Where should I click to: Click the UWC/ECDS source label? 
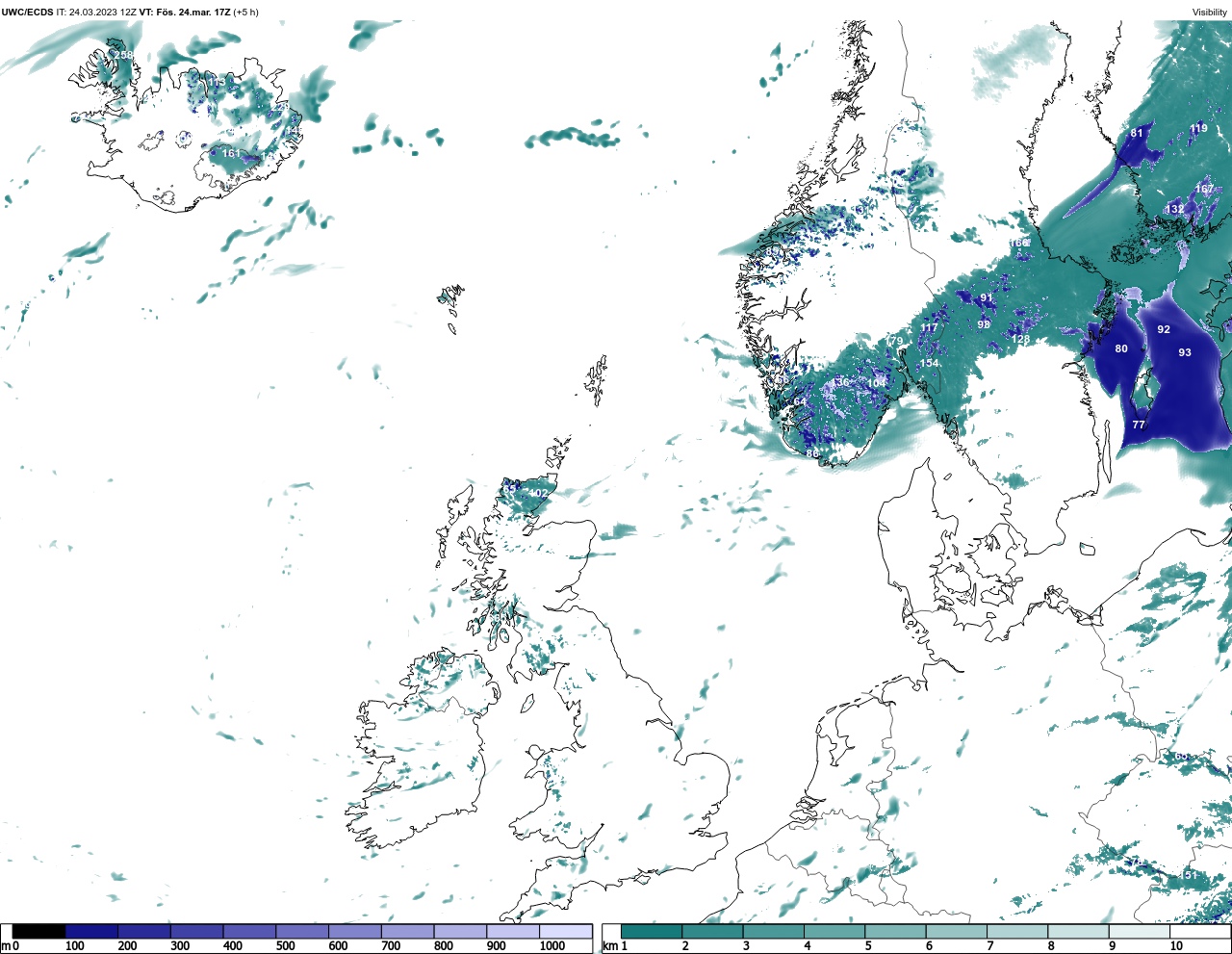point(27,13)
